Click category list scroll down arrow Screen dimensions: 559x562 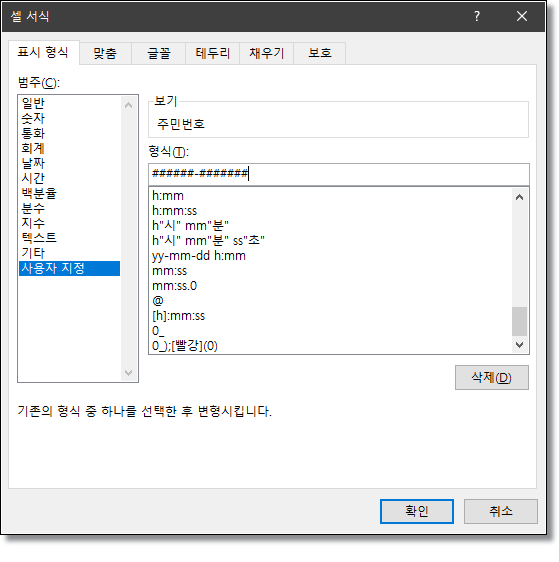pyautogui.click(x=129, y=373)
